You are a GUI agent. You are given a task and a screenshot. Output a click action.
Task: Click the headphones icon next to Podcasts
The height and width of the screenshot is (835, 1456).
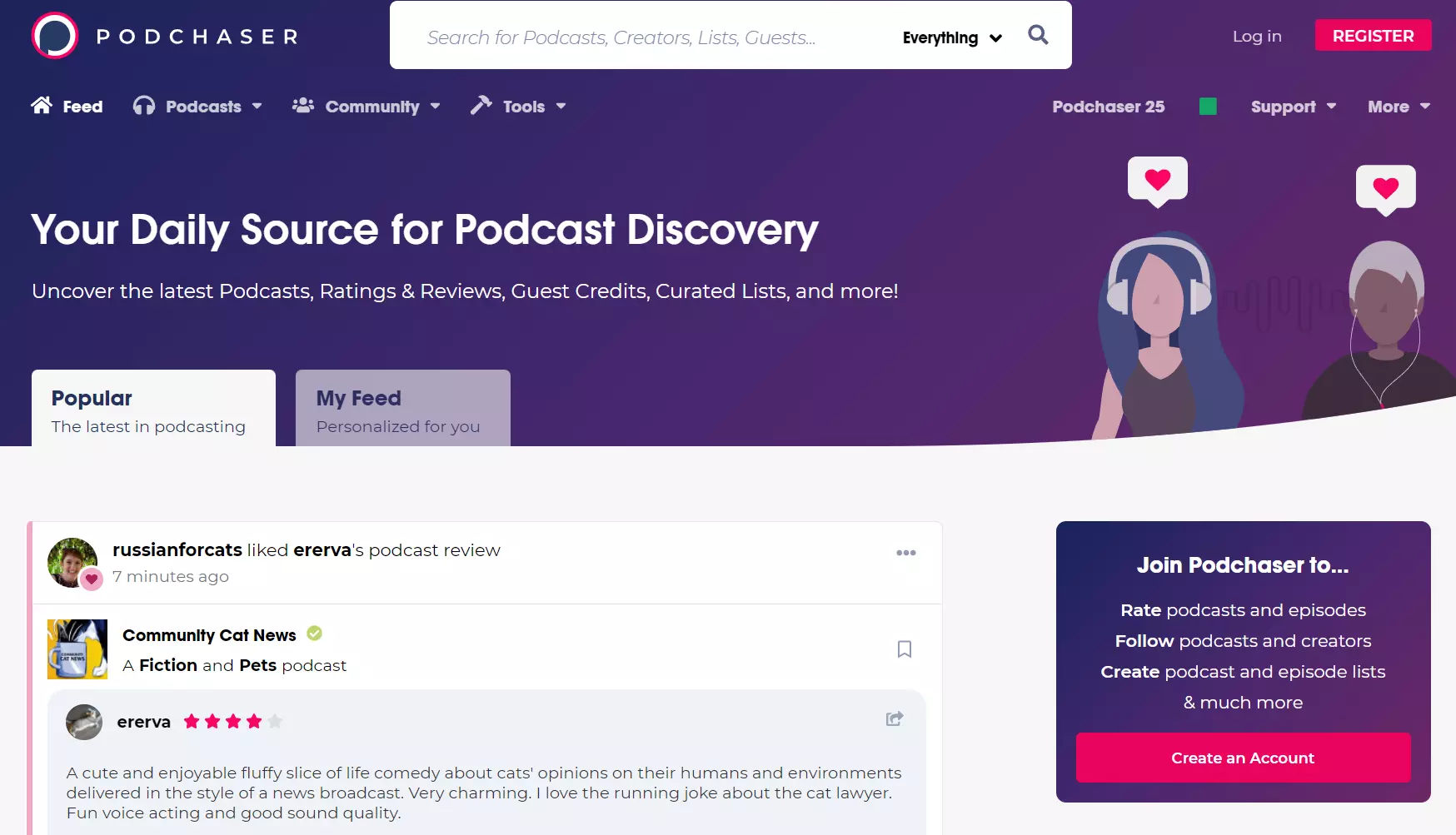click(x=142, y=106)
